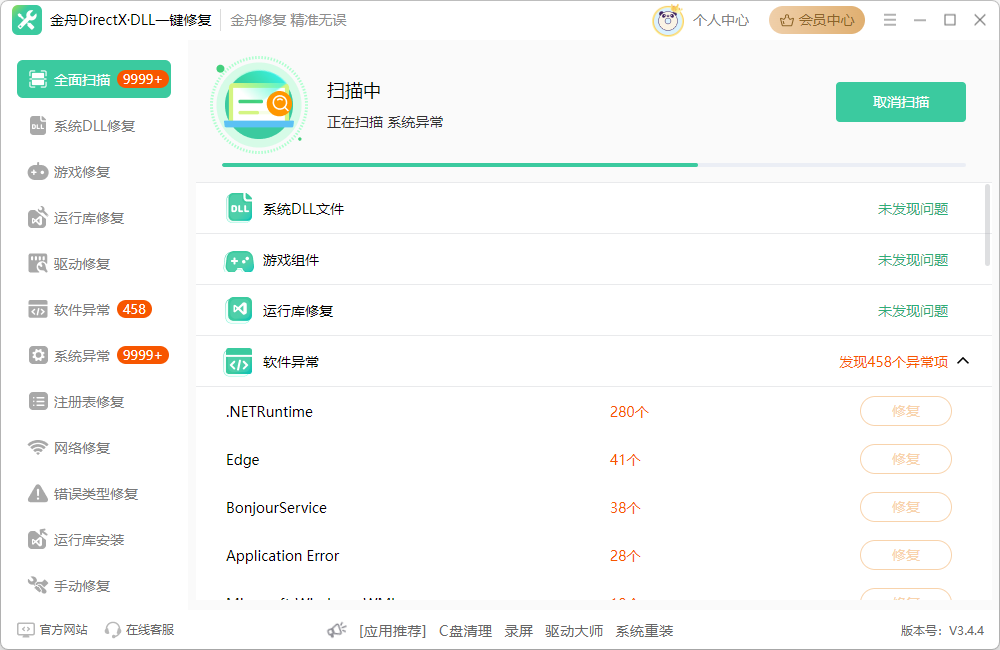Click the megaphone announcement icon
The image size is (1000, 650).
coord(337,630)
